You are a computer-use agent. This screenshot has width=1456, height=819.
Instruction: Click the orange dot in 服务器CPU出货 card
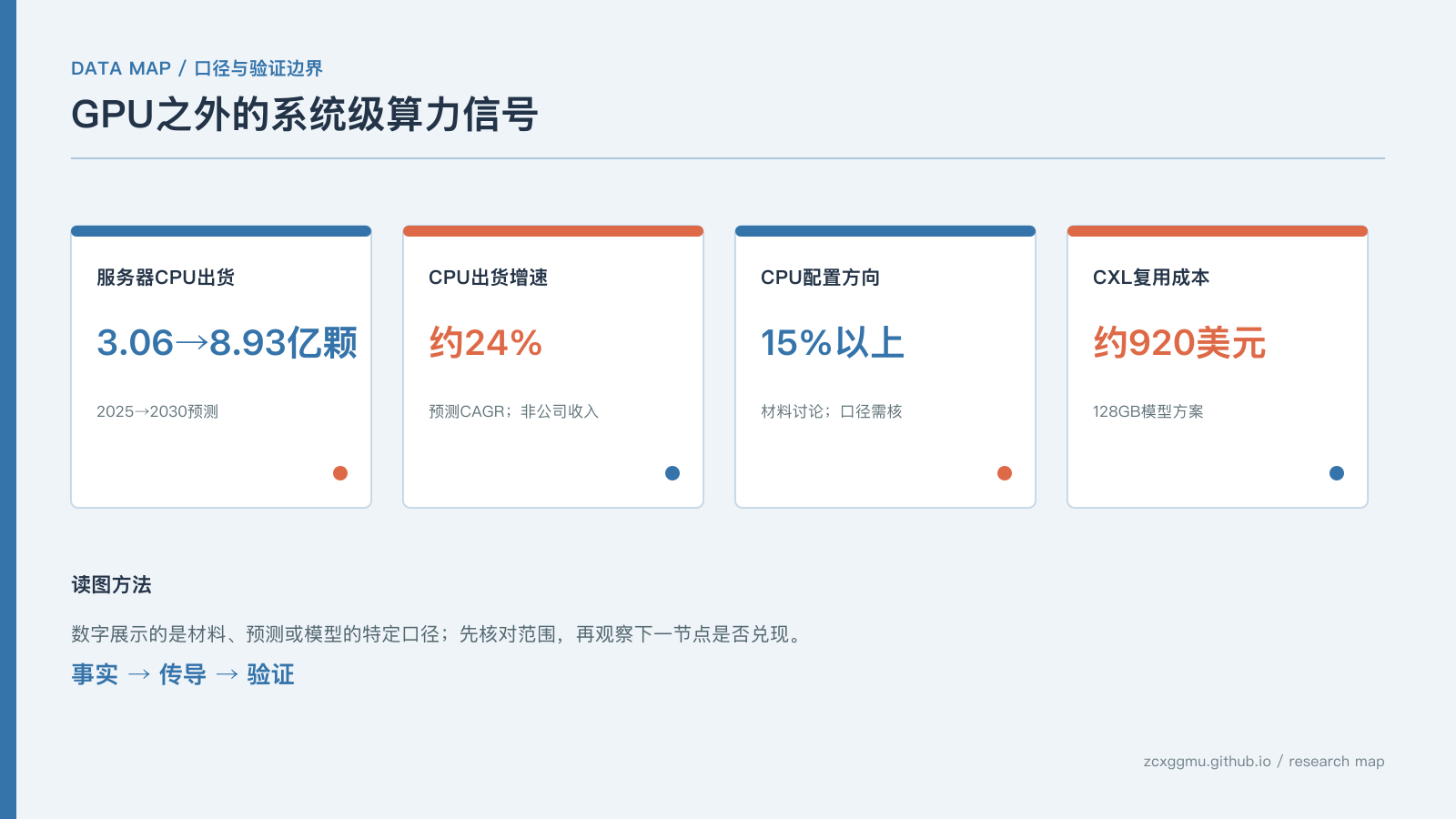click(x=340, y=473)
